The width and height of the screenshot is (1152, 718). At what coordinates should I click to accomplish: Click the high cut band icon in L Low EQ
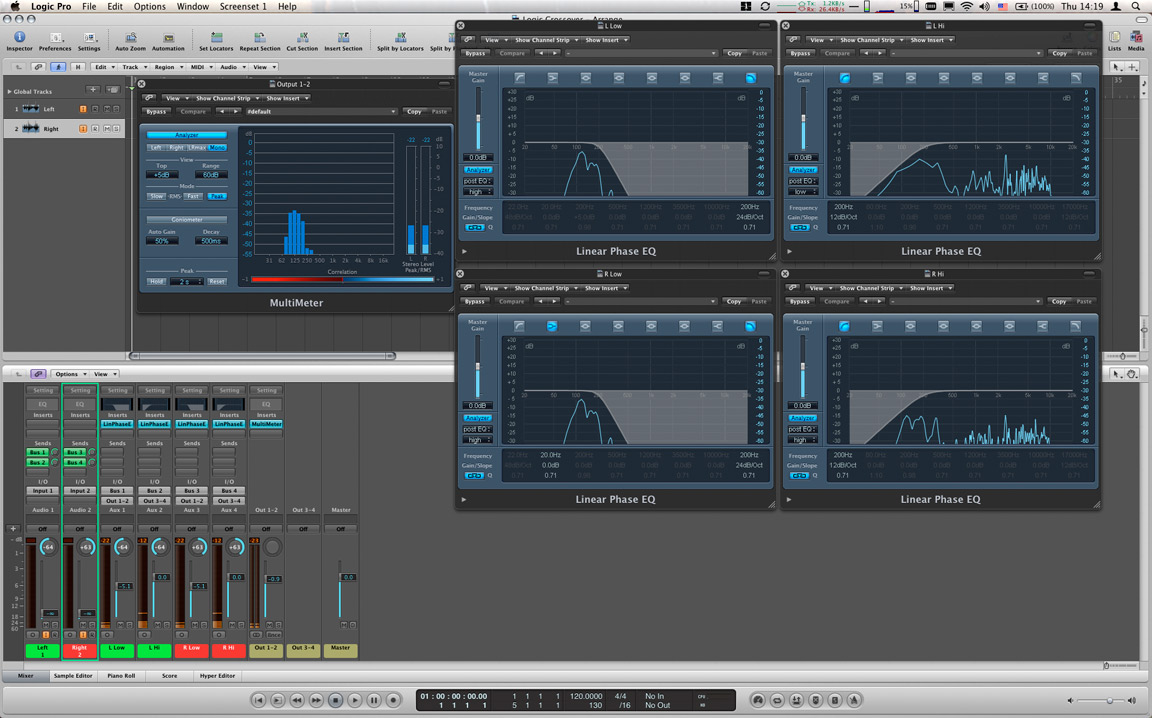click(x=751, y=78)
